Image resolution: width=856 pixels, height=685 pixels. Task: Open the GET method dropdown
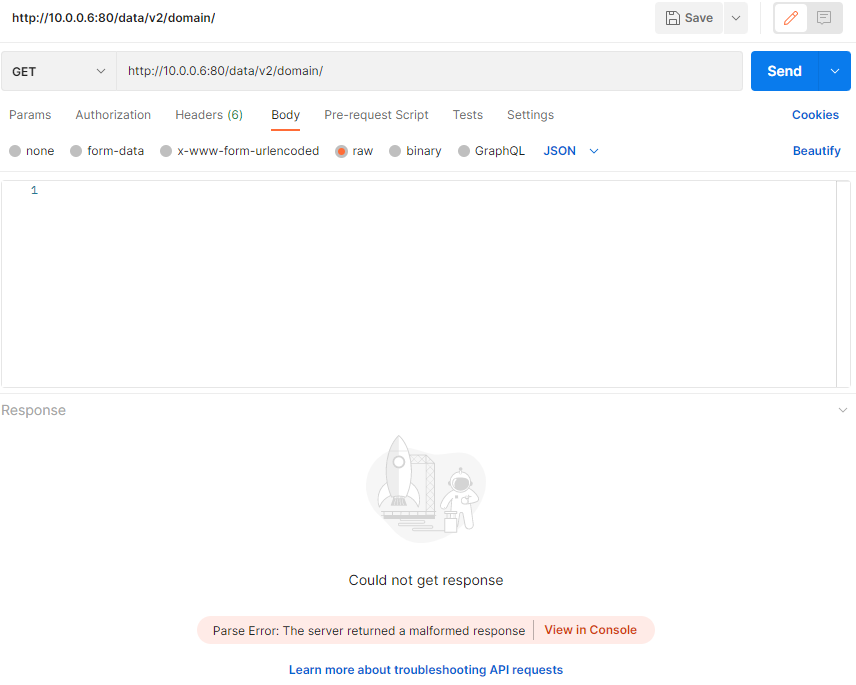pyautogui.click(x=58, y=71)
